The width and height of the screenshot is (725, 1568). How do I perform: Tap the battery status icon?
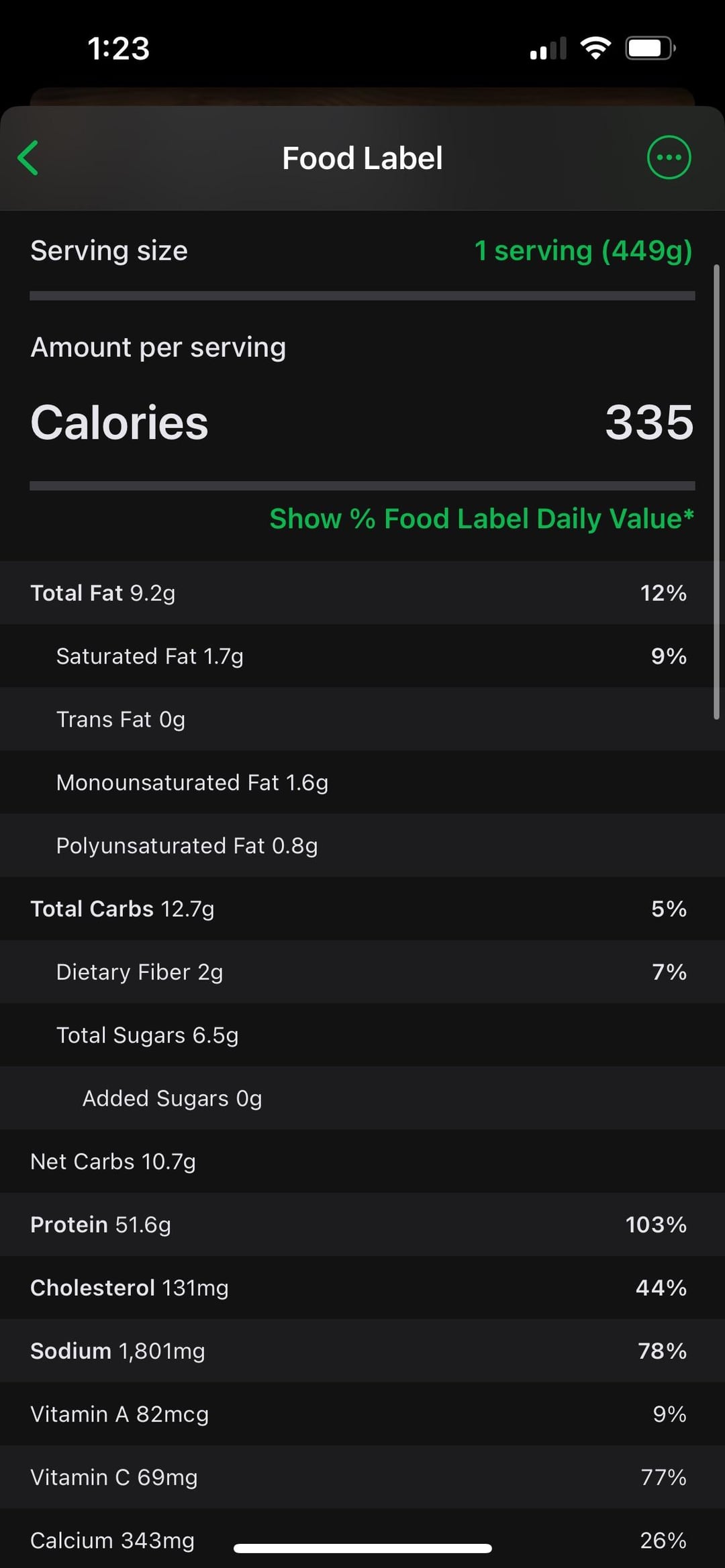click(x=650, y=48)
